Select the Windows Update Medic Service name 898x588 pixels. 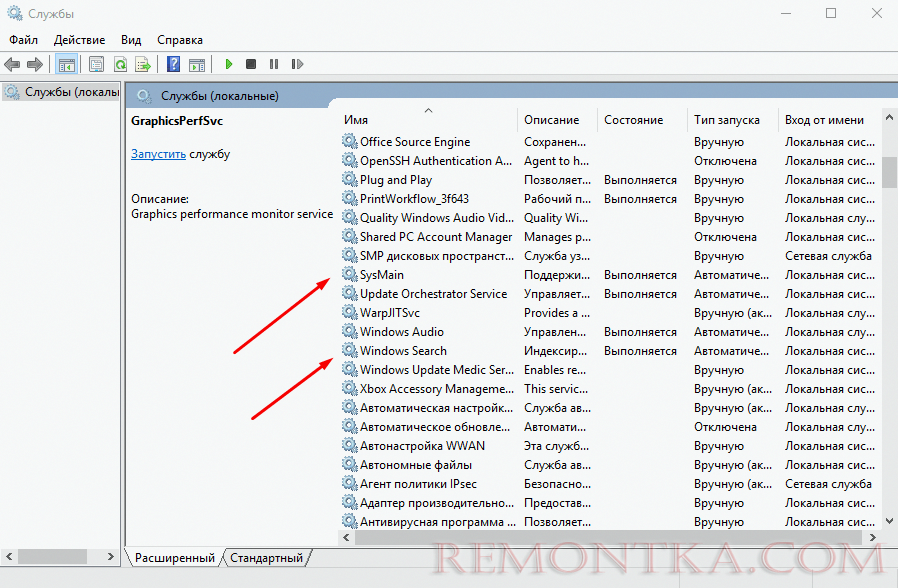437,370
